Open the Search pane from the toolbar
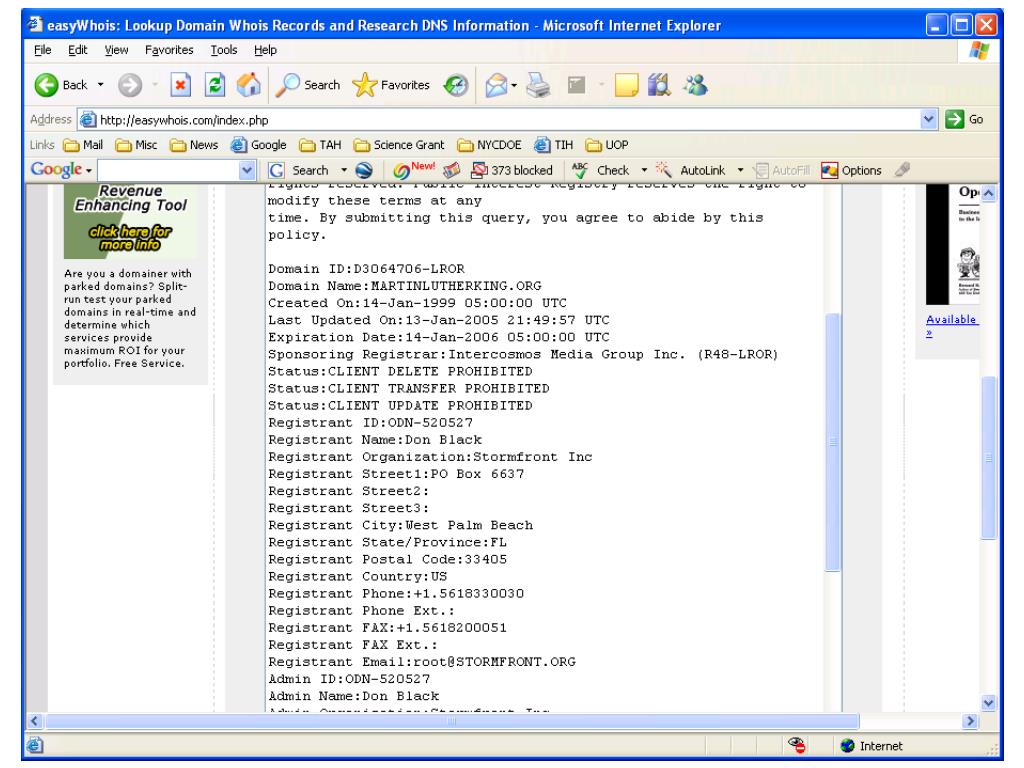Image resolution: width=1024 pixels, height=768 pixels. pos(308,85)
